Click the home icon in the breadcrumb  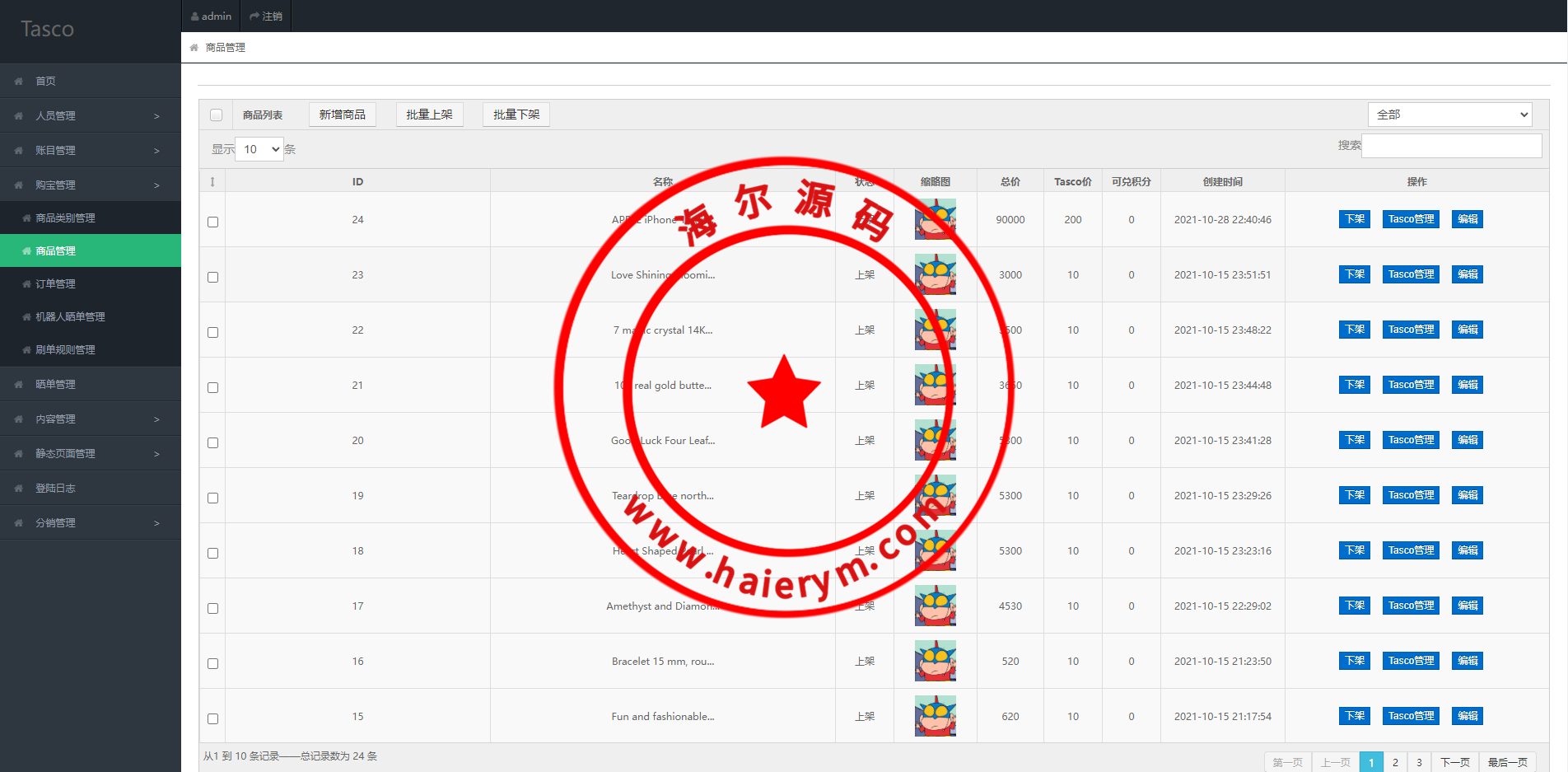194,48
